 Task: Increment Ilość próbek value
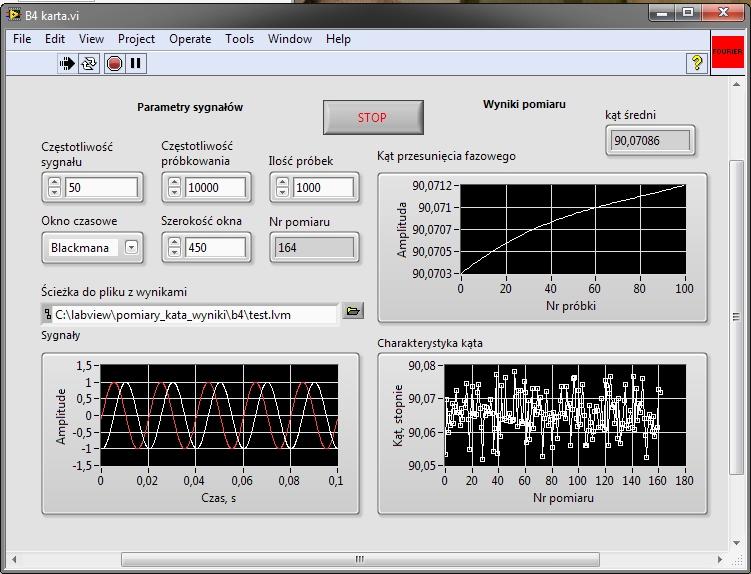(x=283, y=183)
